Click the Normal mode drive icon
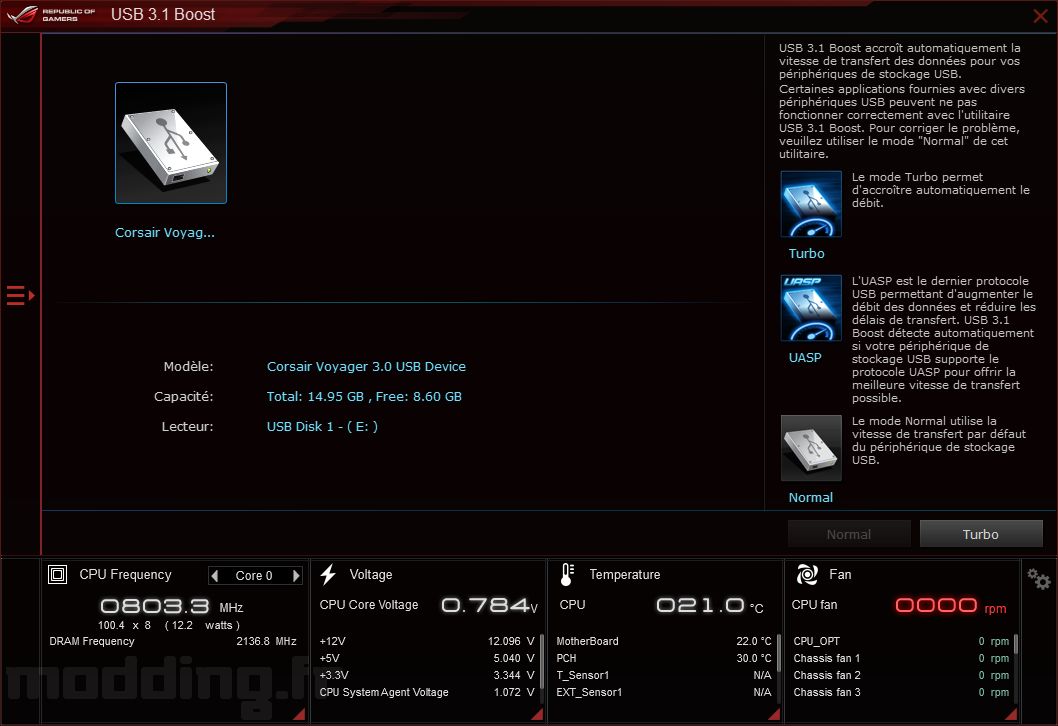The width and height of the screenshot is (1058, 726). 811,448
